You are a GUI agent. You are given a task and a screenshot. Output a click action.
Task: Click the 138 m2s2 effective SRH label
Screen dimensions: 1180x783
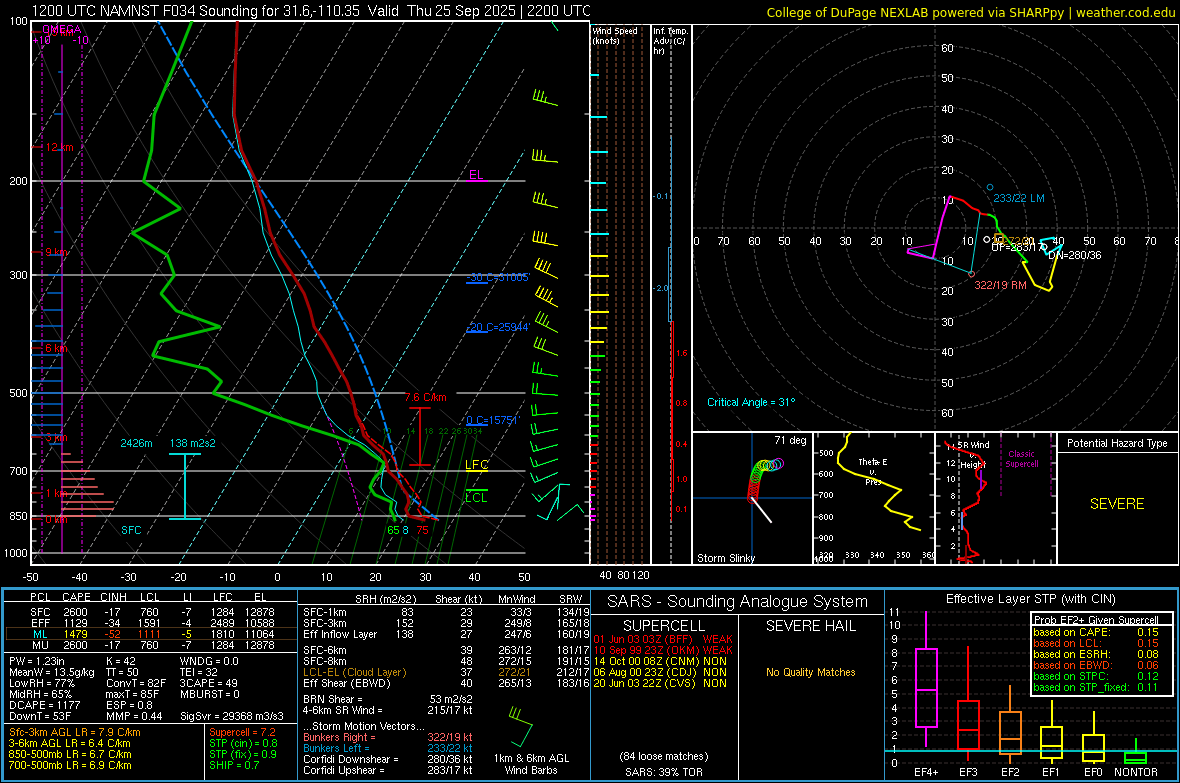point(193,443)
